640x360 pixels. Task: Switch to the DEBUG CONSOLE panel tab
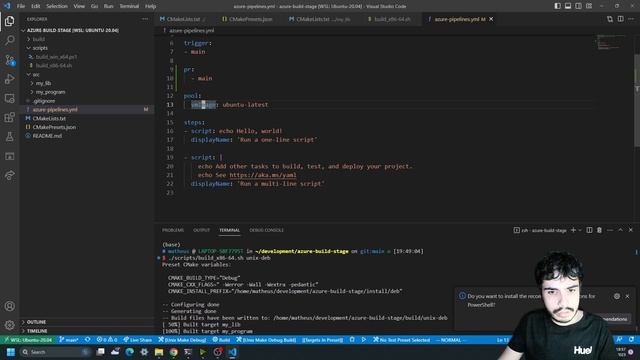267,230
